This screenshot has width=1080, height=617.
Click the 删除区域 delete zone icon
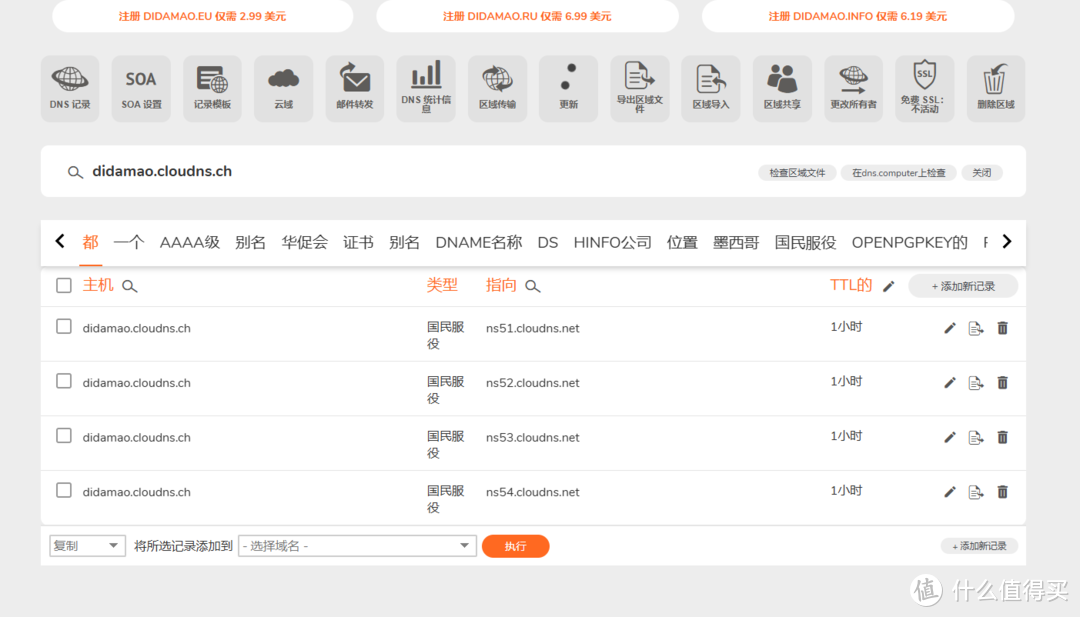[996, 88]
